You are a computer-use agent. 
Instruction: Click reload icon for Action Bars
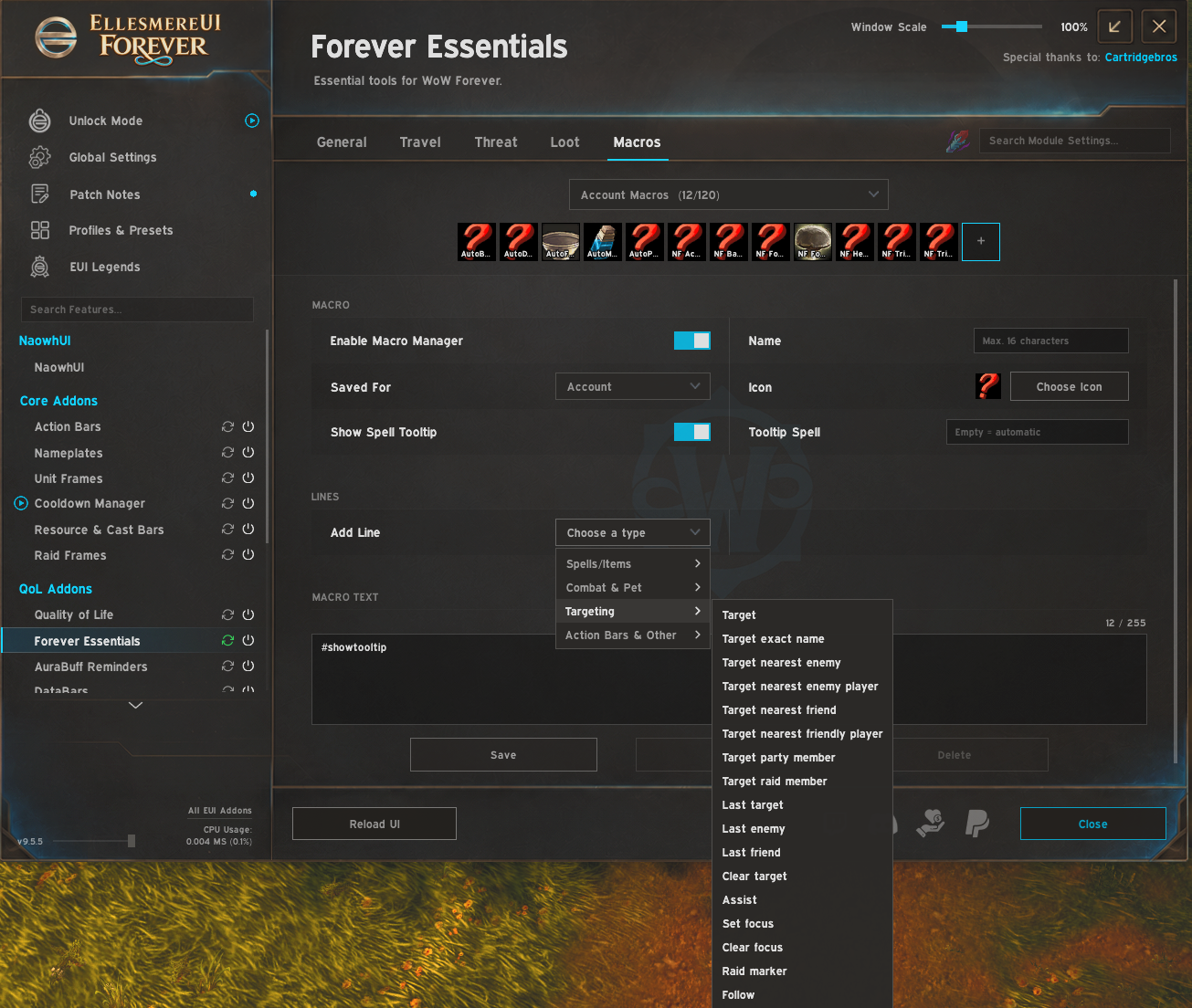tap(227, 426)
